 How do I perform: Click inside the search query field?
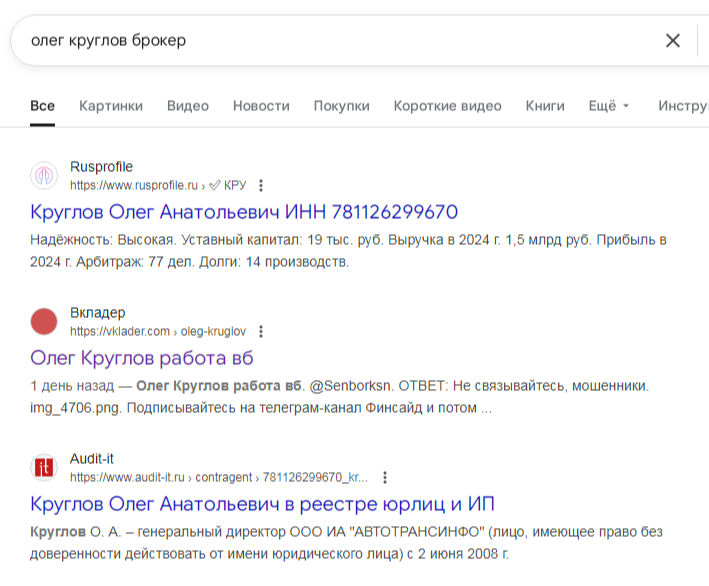pyautogui.click(x=330, y=41)
